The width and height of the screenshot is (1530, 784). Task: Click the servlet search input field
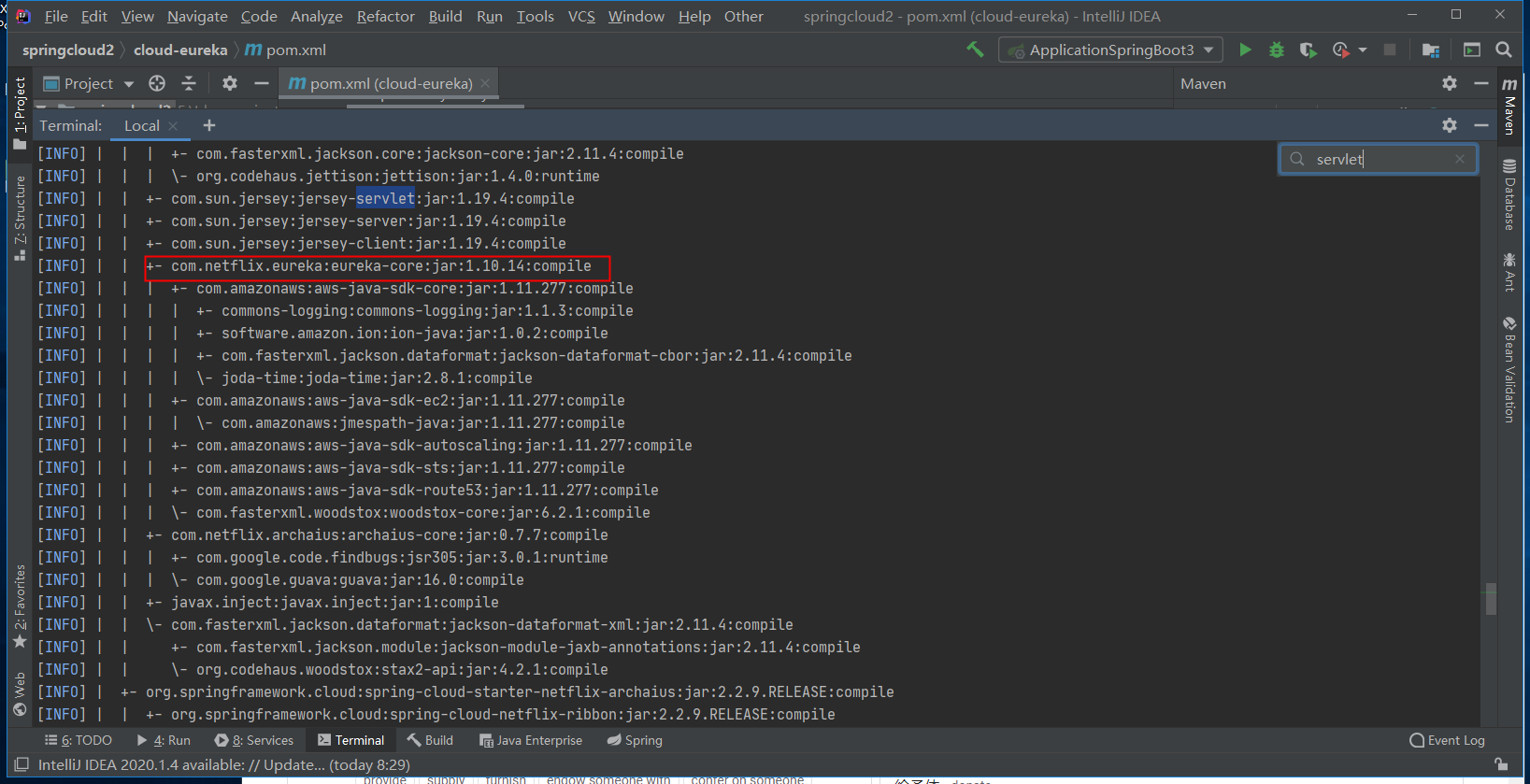pyautogui.click(x=1379, y=159)
